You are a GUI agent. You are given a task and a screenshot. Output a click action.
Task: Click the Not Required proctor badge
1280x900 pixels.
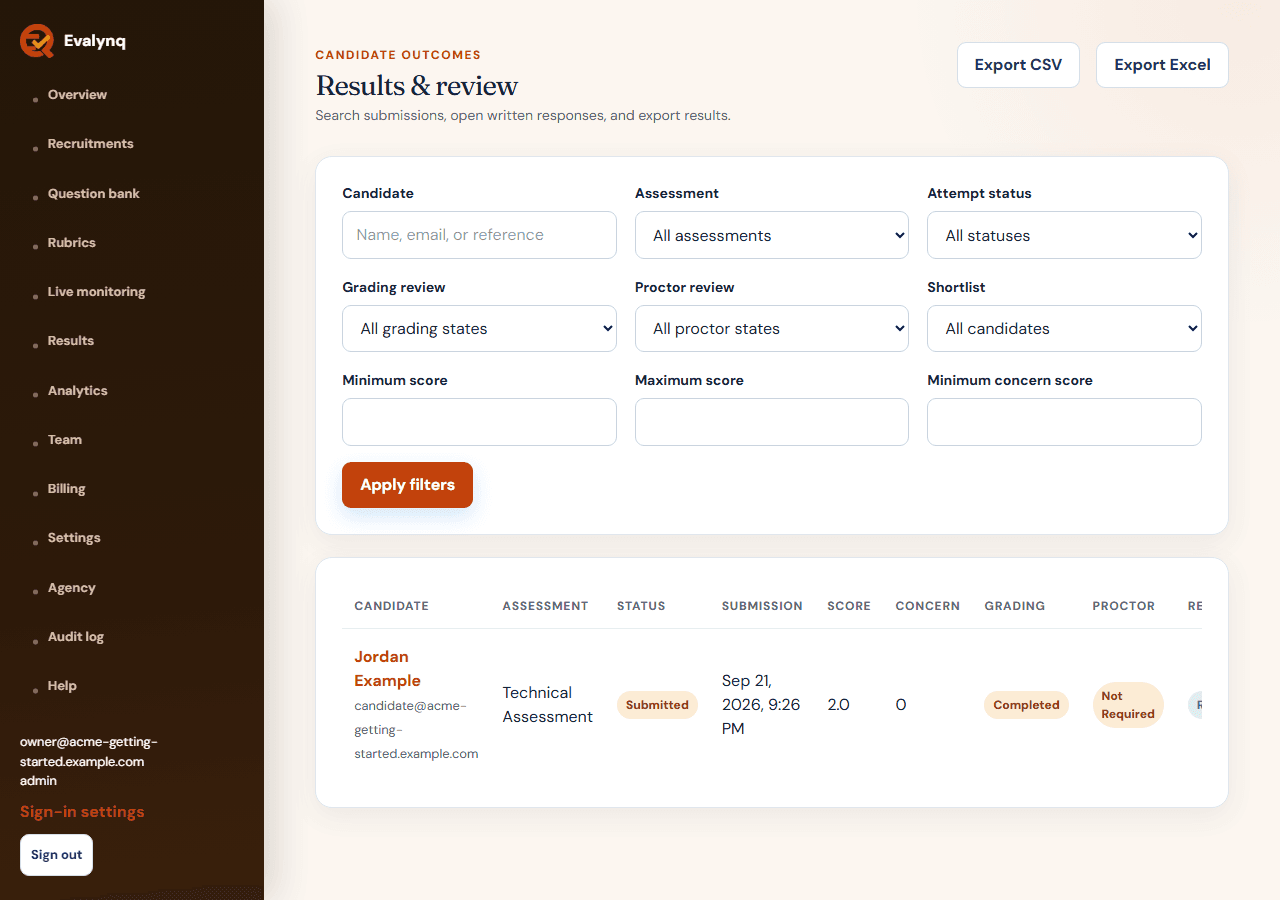tap(1128, 705)
